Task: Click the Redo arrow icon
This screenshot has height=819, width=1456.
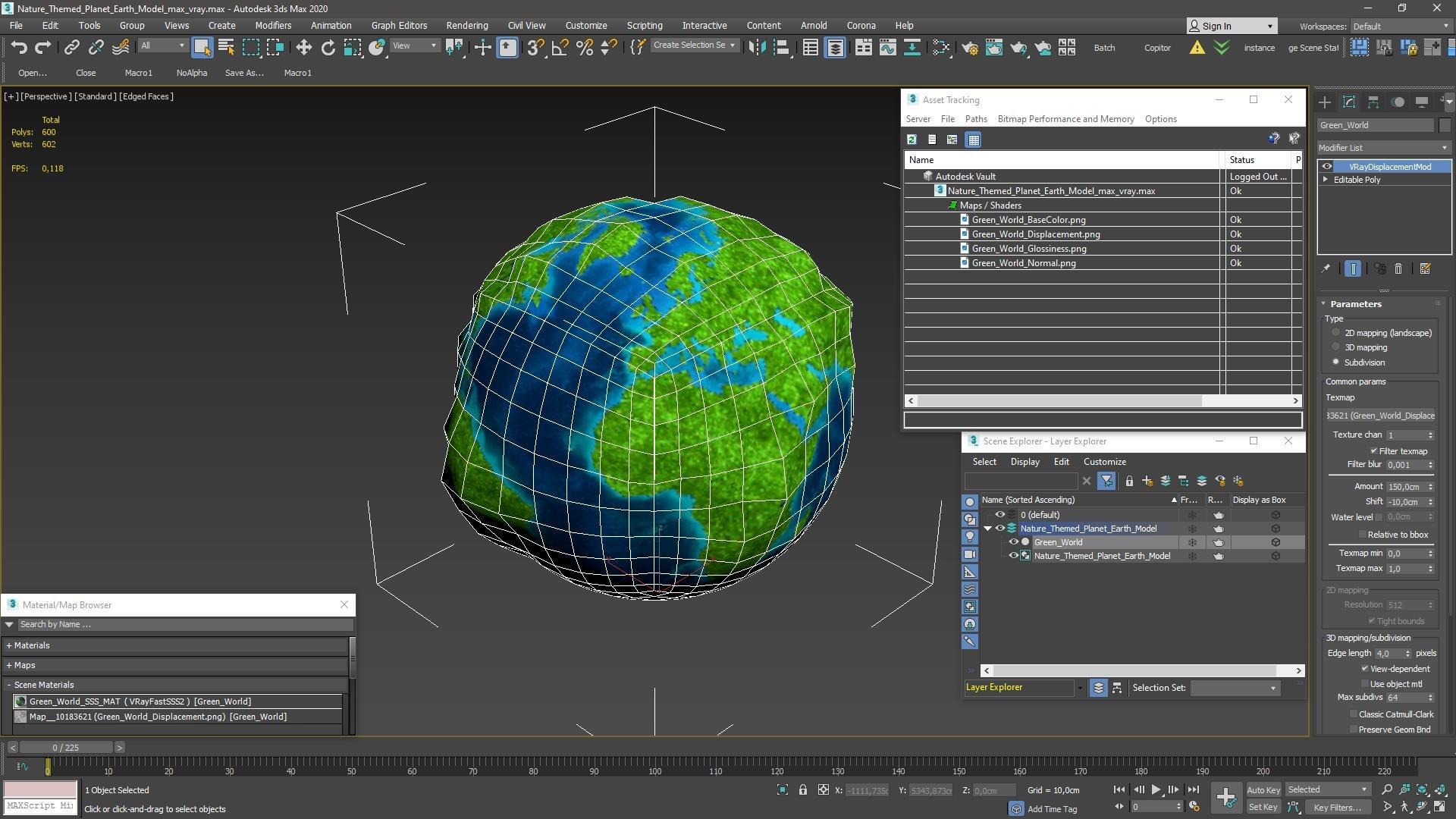Action: pos(43,48)
